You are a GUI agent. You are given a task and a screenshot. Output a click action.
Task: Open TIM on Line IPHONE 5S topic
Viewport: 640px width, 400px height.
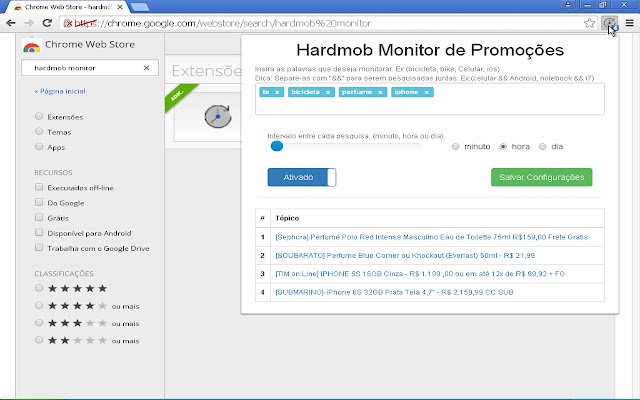point(420,274)
